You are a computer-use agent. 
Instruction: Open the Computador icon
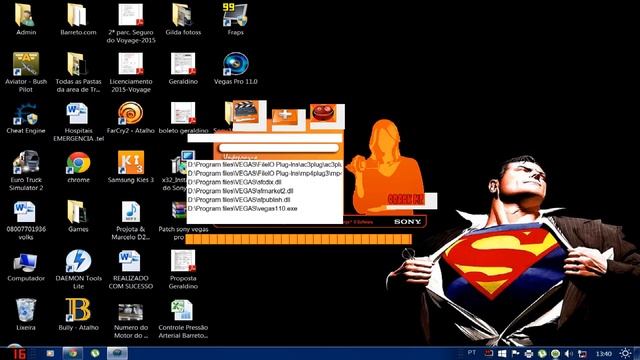click(x=26, y=266)
